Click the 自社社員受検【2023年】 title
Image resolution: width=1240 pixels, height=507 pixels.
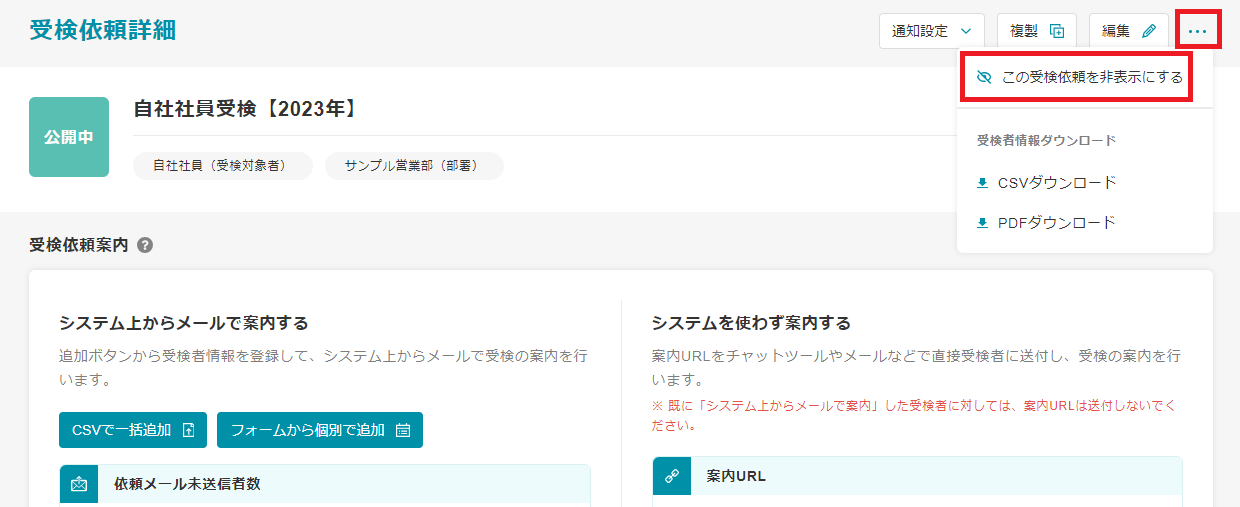(x=245, y=109)
